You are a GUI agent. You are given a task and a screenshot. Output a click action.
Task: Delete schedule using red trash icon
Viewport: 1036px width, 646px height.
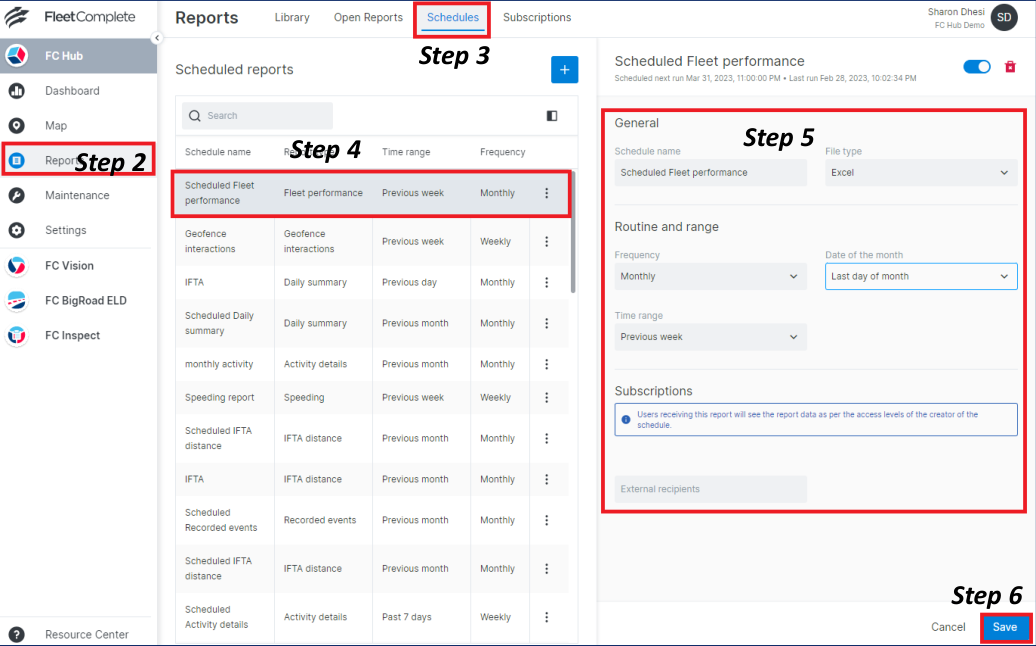click(1010, 67)
